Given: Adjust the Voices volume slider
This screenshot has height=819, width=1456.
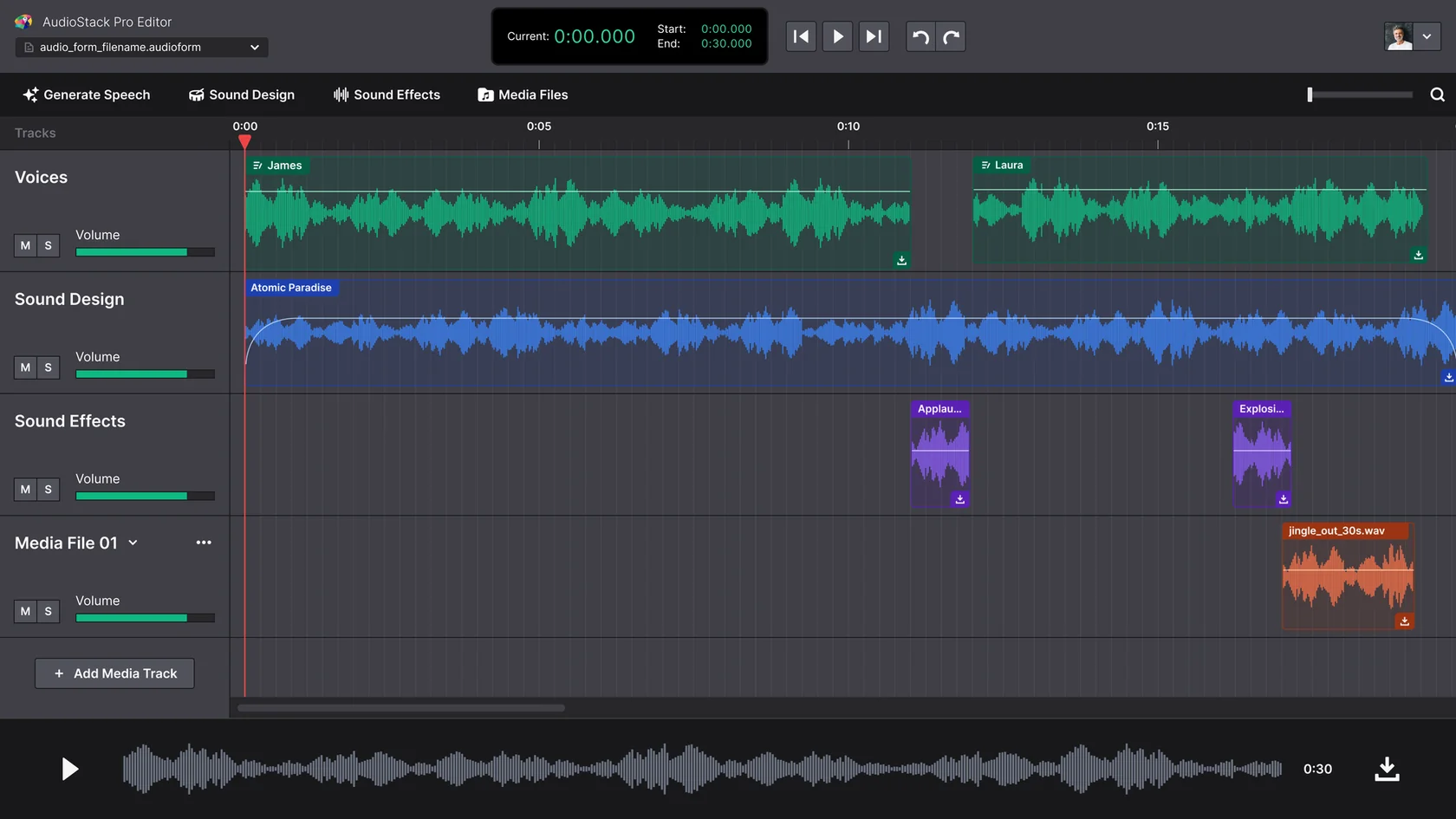Looking at the screenshot, I should [x=145, y=252].
